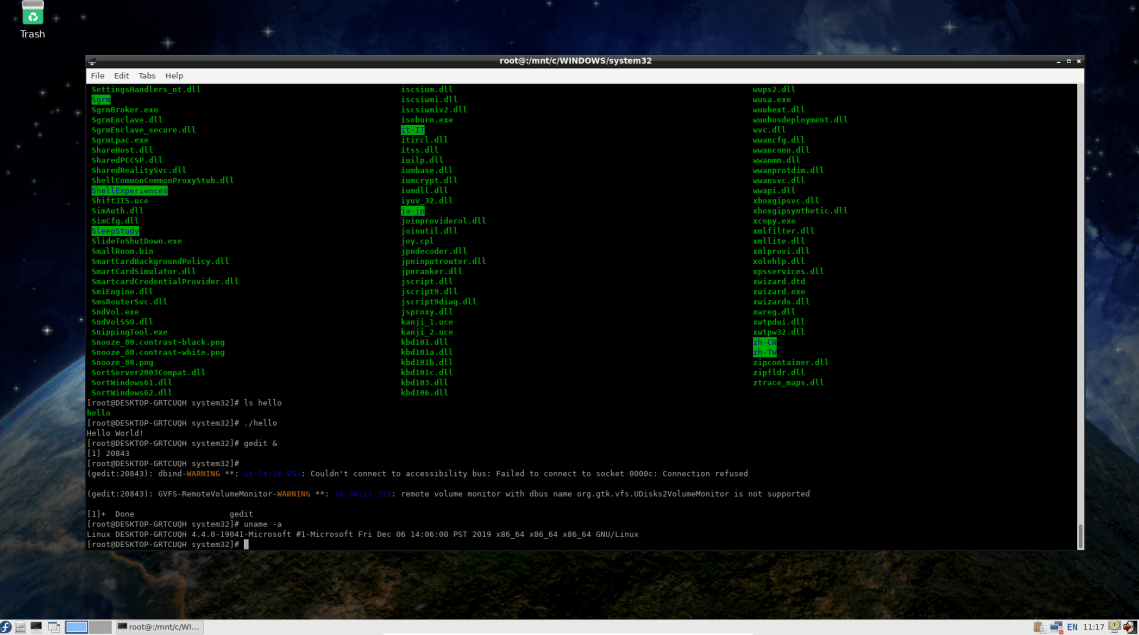Screen dimensions: 1139x635
Task: Open the Edit menu of the terminal
Action: [121, 75]
